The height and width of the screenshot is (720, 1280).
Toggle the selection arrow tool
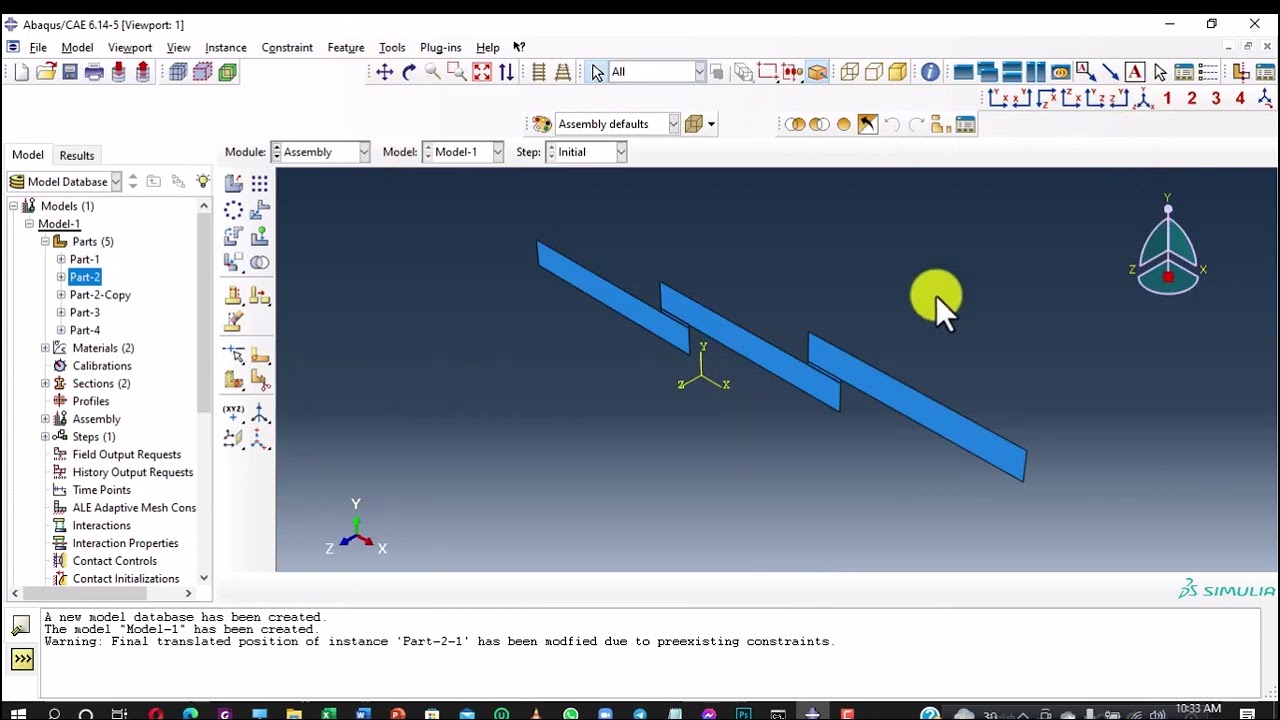[597, 72]
